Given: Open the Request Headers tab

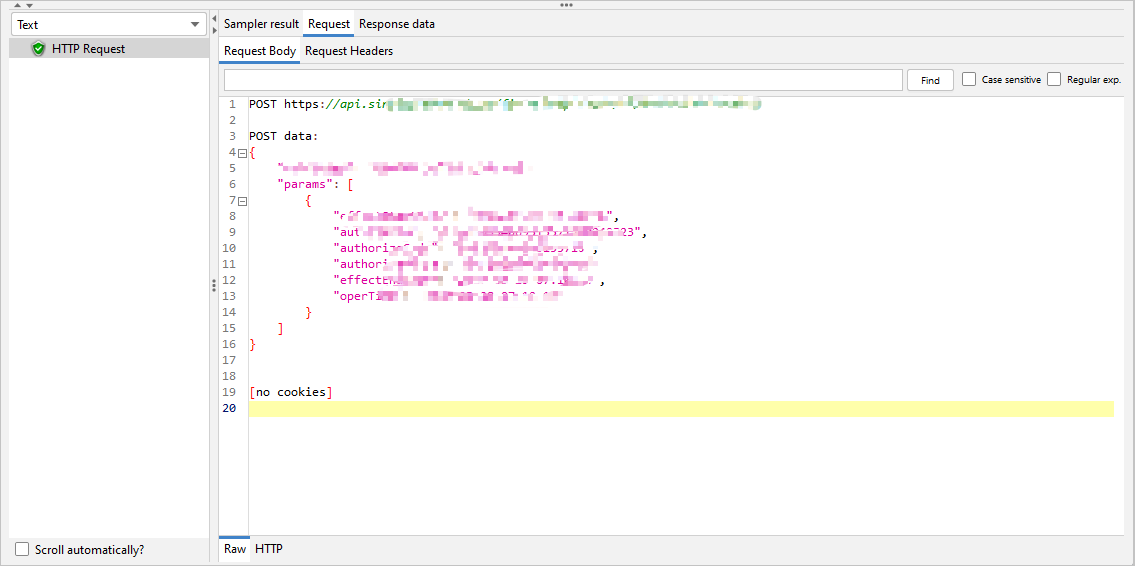Looking at the screenshot, I should point(349,51).
